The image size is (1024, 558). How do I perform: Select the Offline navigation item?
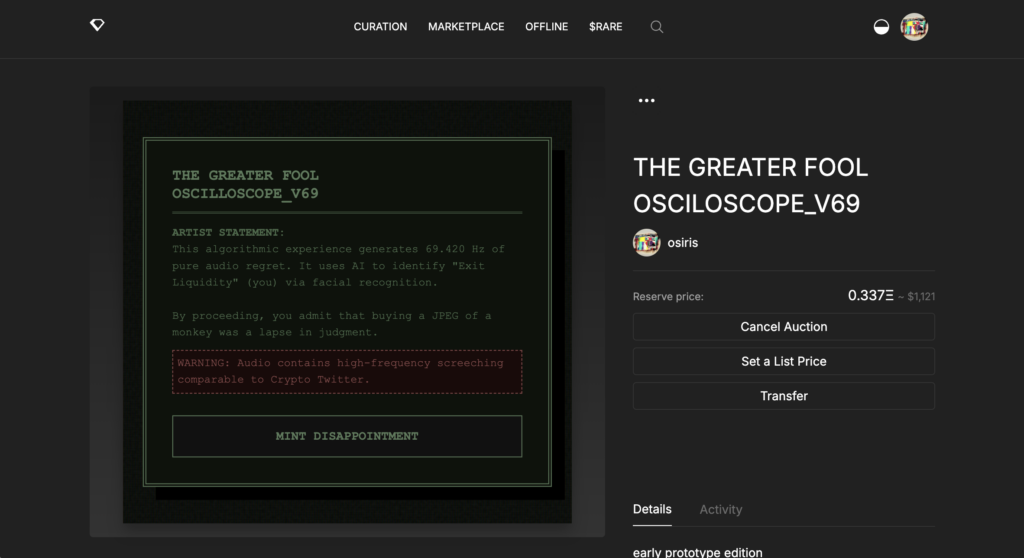point(546,27)
